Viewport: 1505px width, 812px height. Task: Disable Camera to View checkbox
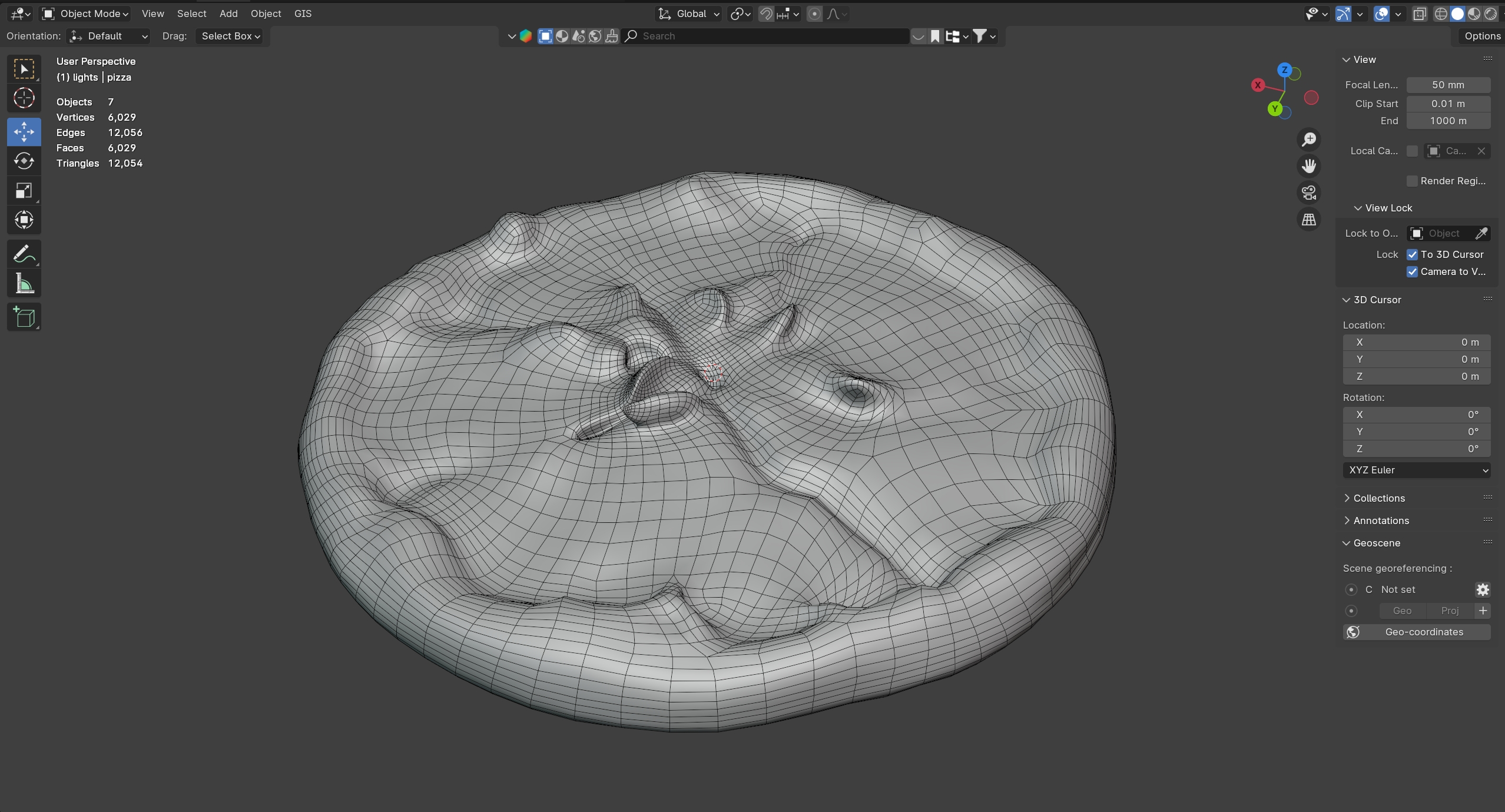coord(1412,271)
